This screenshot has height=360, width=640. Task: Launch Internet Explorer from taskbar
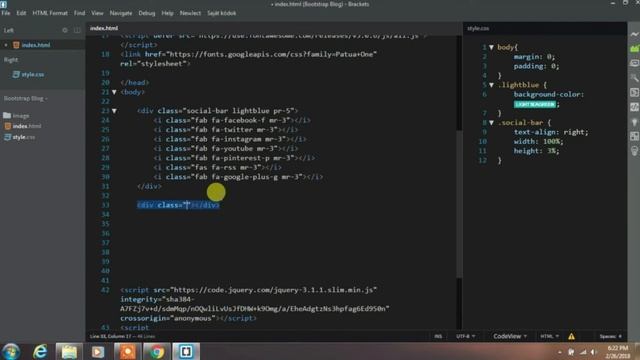pos(40,351)
